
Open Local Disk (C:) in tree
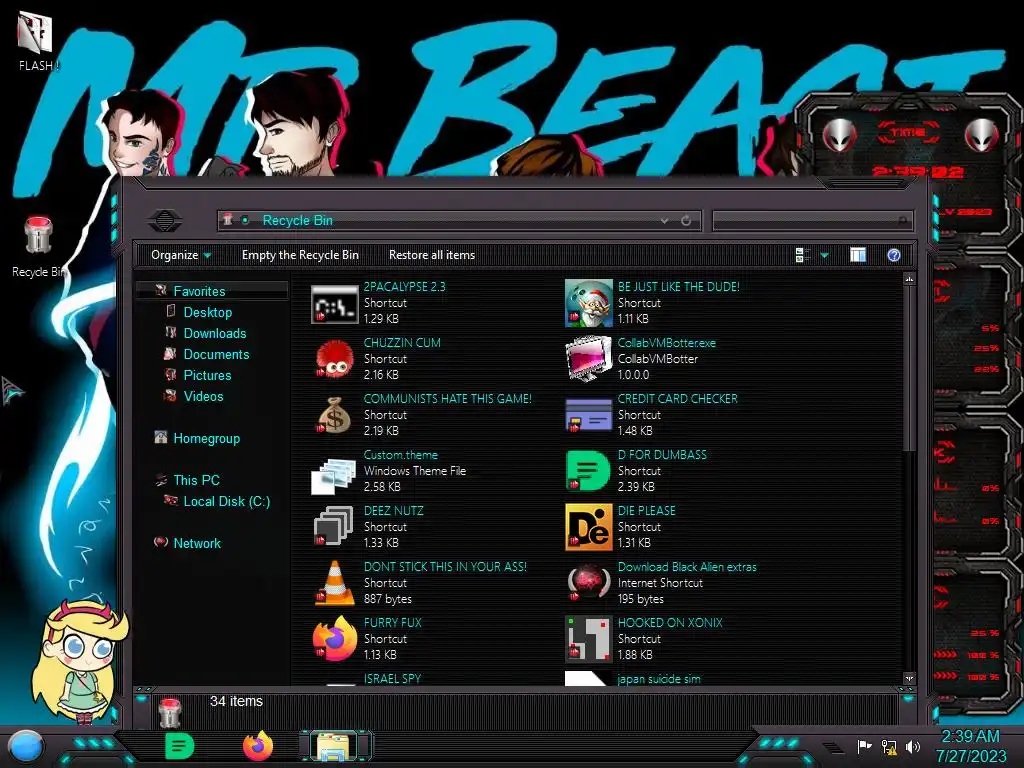click(226, 501)
